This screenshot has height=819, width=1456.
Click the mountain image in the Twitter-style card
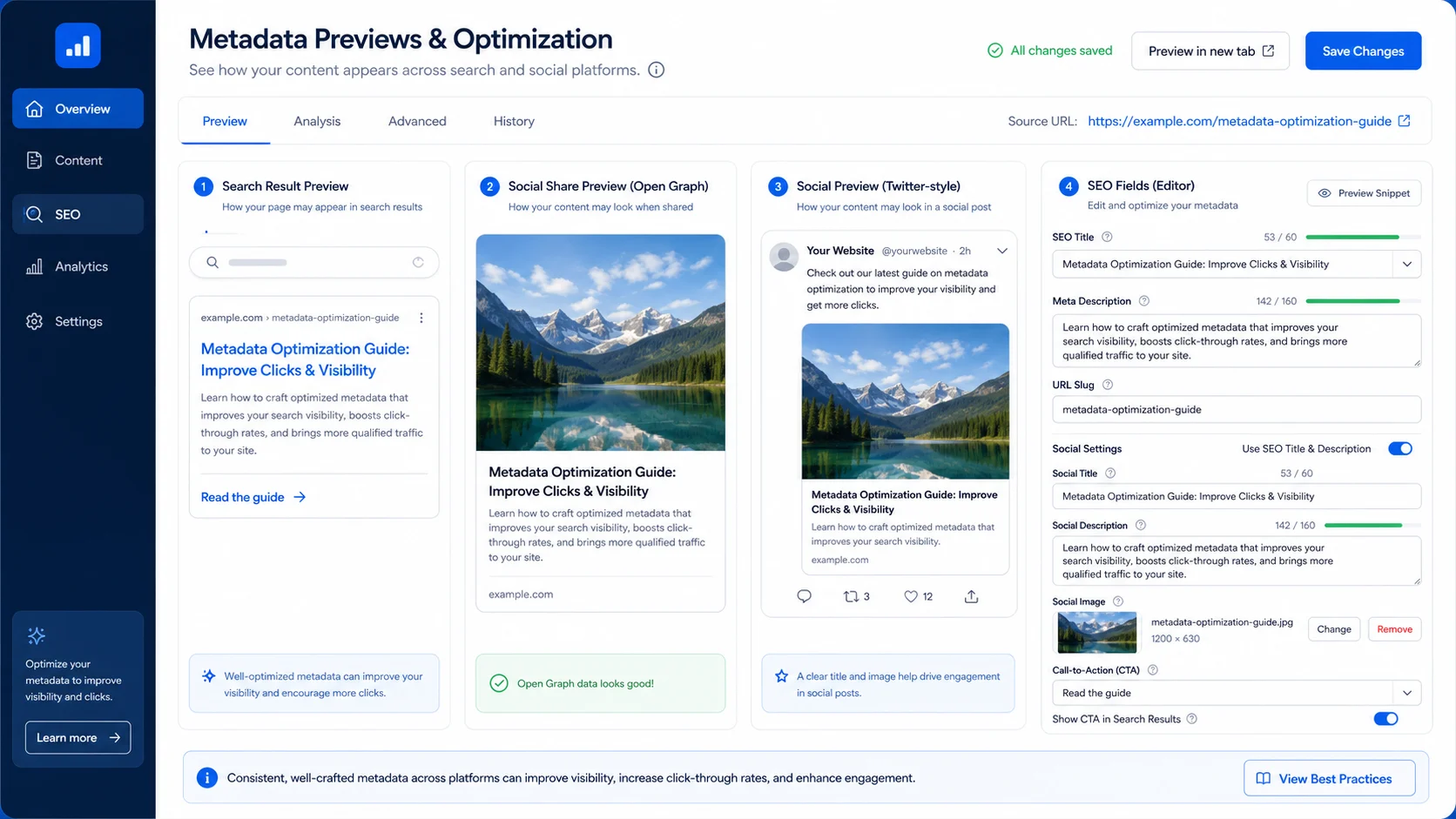coord(905,401)
